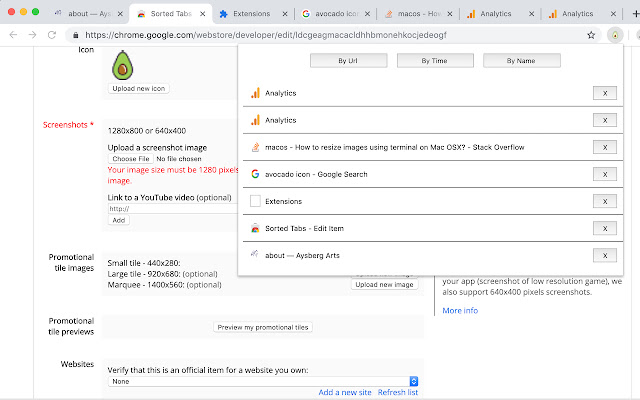Click the Aysberg Arts favicon in popup list
The height and width of the screenshot is (400, 640).
point(255,254)
